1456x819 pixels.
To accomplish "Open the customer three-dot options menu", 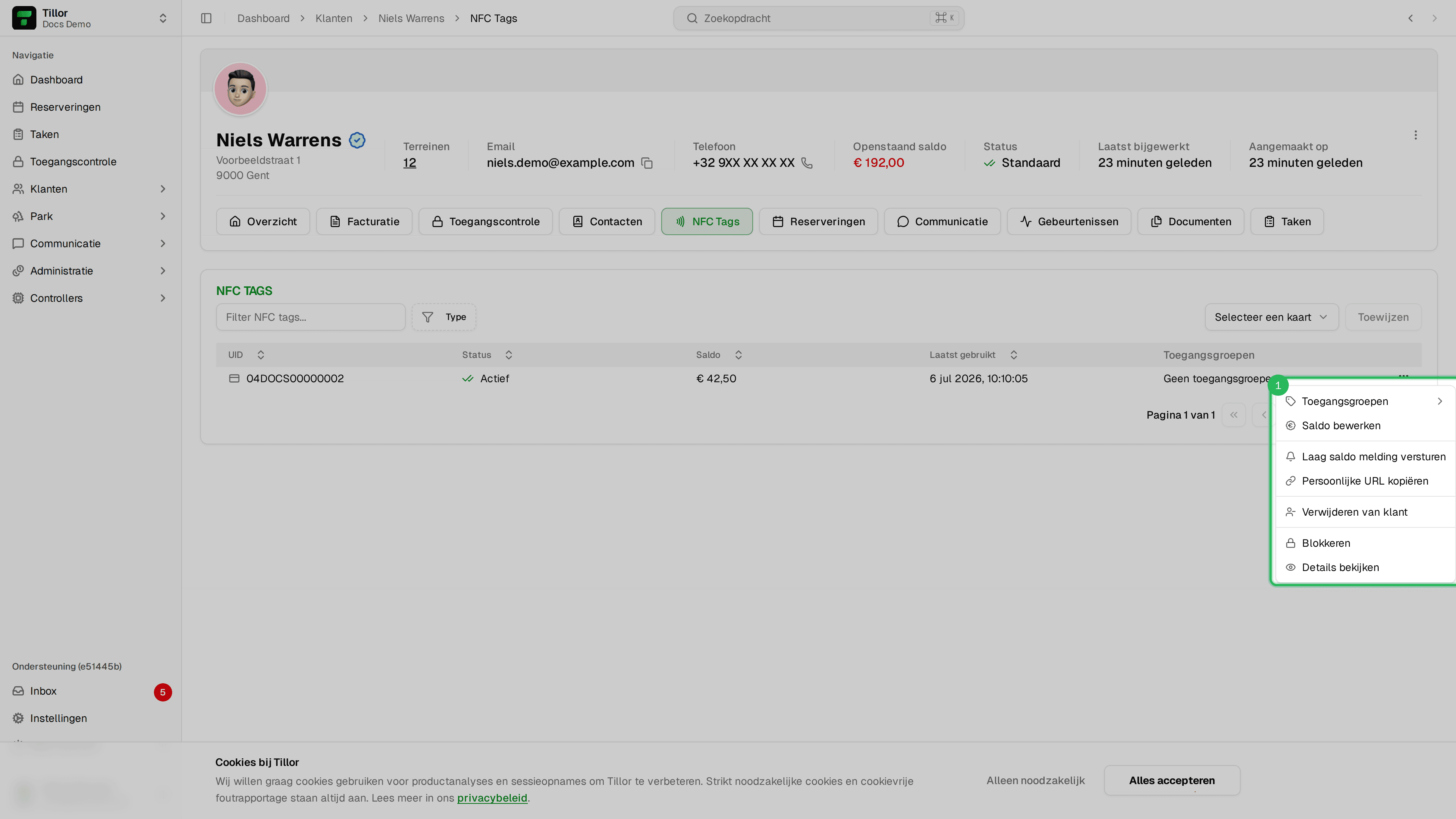I will pos(1415,135).
